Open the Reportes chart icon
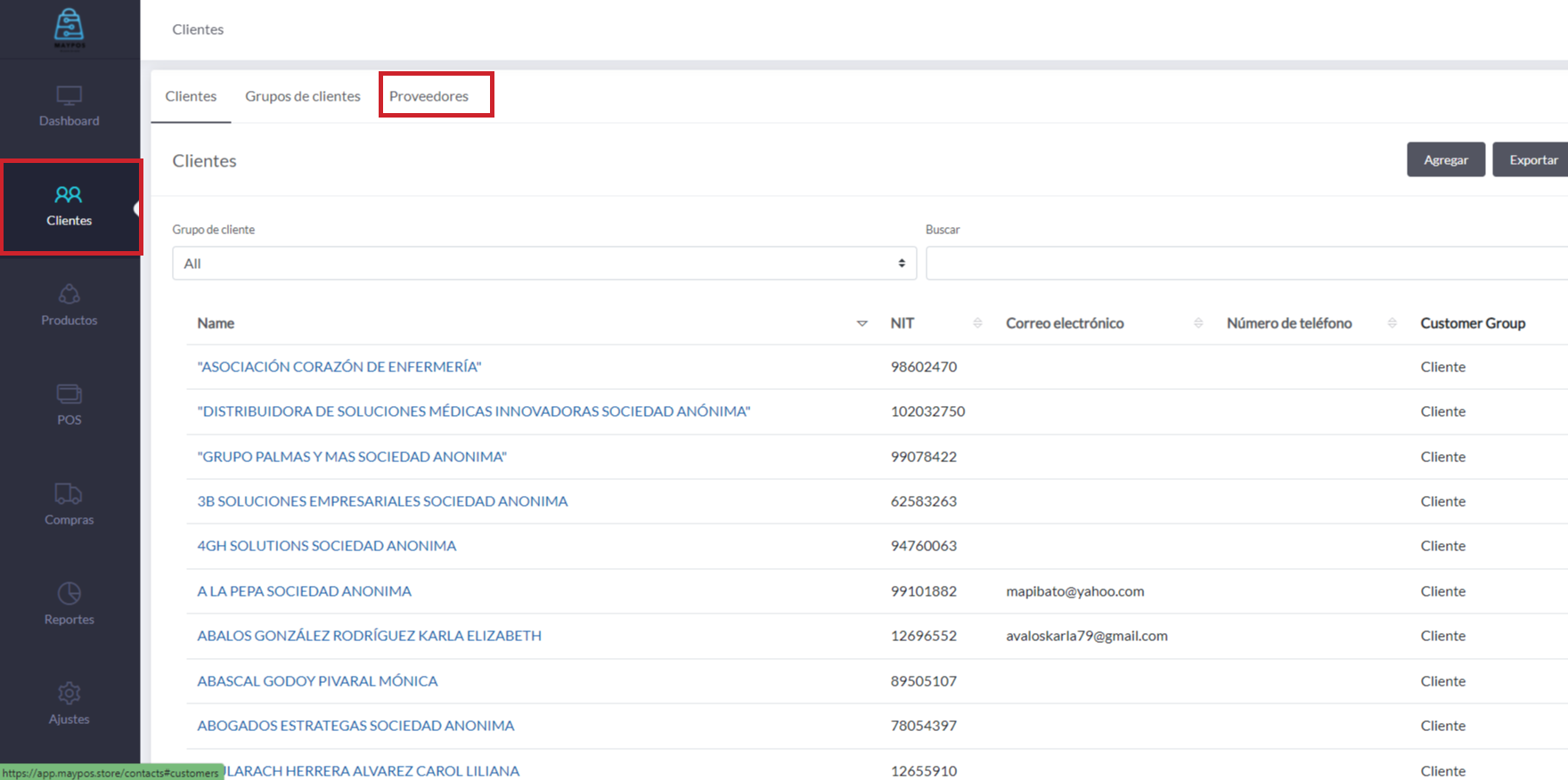This screenshot has width=1568, height=780. pyautogui.click(x=69, y=594)
